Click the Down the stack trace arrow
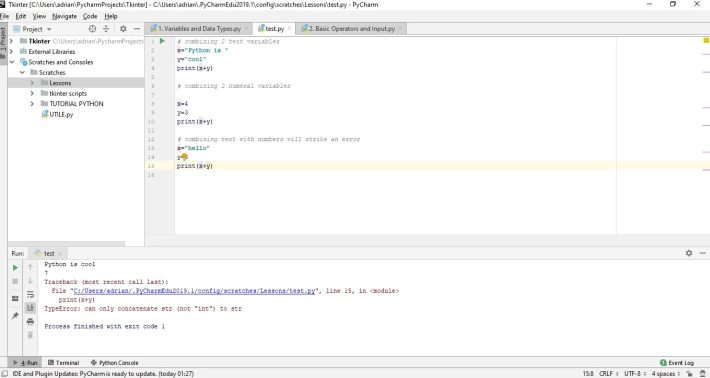This screenshot has height=378, width=710. click(x=30, y=281)
